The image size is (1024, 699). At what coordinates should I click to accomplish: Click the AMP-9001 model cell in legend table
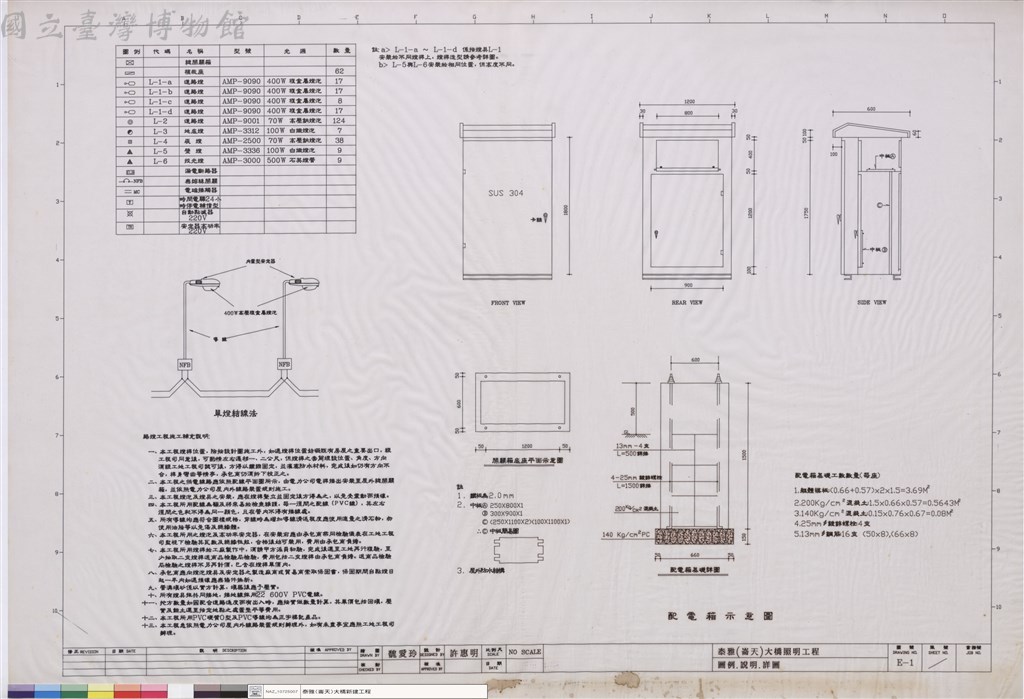[240, 122]
